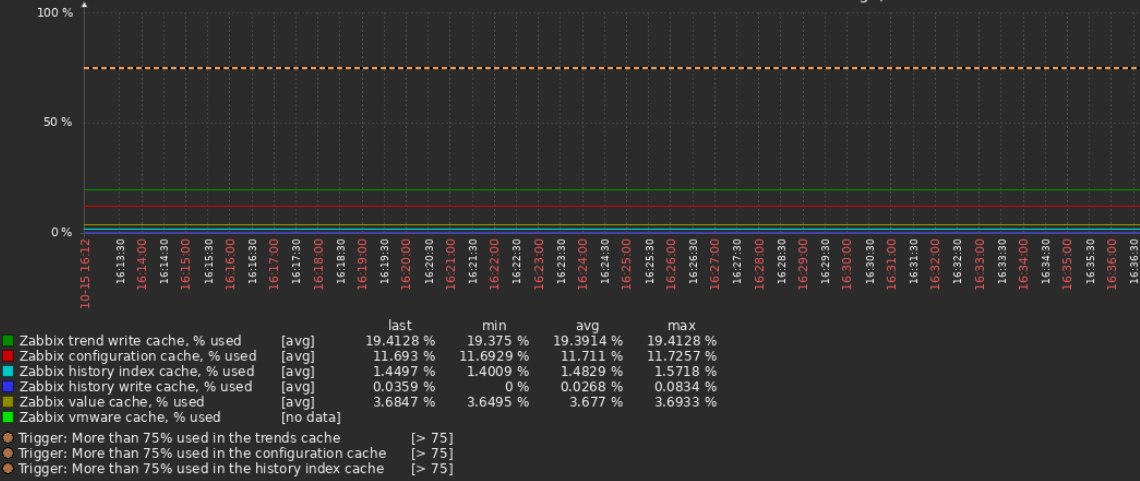Click the [no data] vmware cache entry
1140x481 pixels.
[310, 417]
